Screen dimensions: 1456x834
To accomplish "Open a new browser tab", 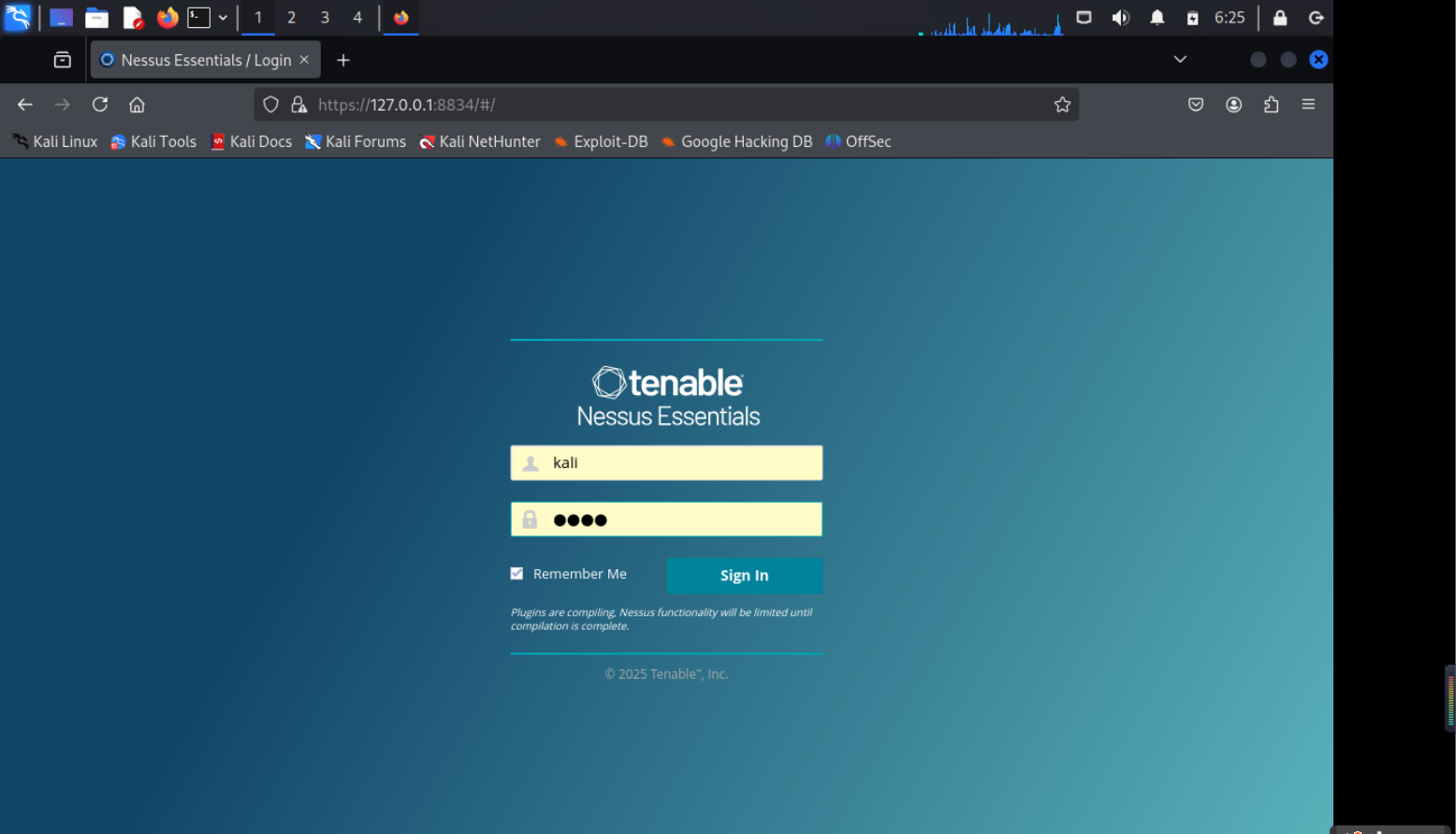I will [343, 60].
